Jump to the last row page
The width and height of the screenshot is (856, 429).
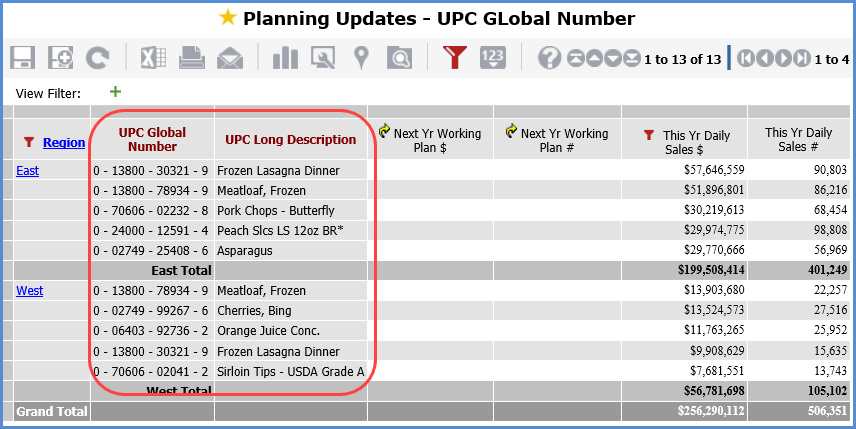tap(632, 59)
